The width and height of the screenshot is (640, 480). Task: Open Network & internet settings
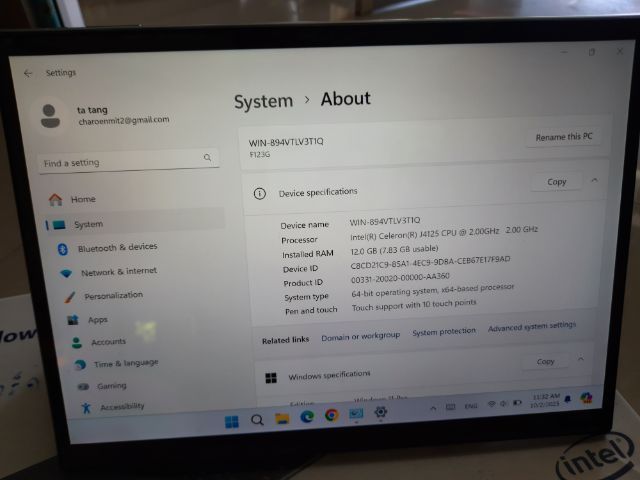tap(118, 271)
